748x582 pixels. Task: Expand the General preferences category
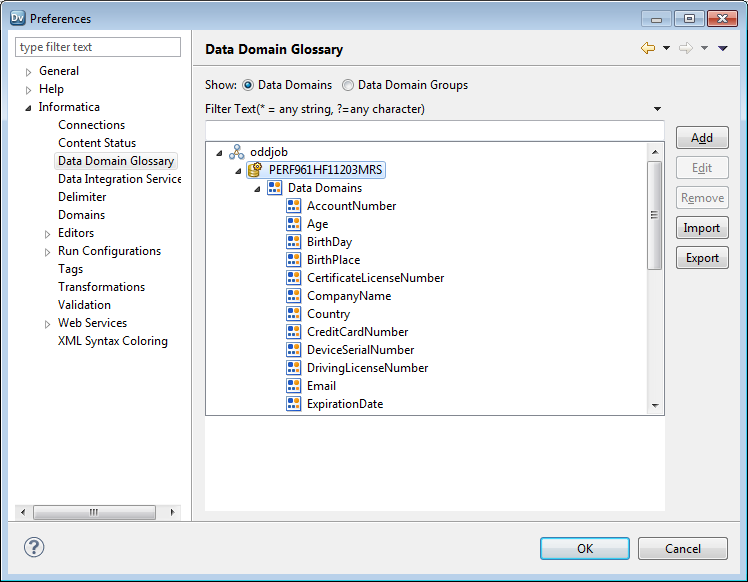point(29,72)
